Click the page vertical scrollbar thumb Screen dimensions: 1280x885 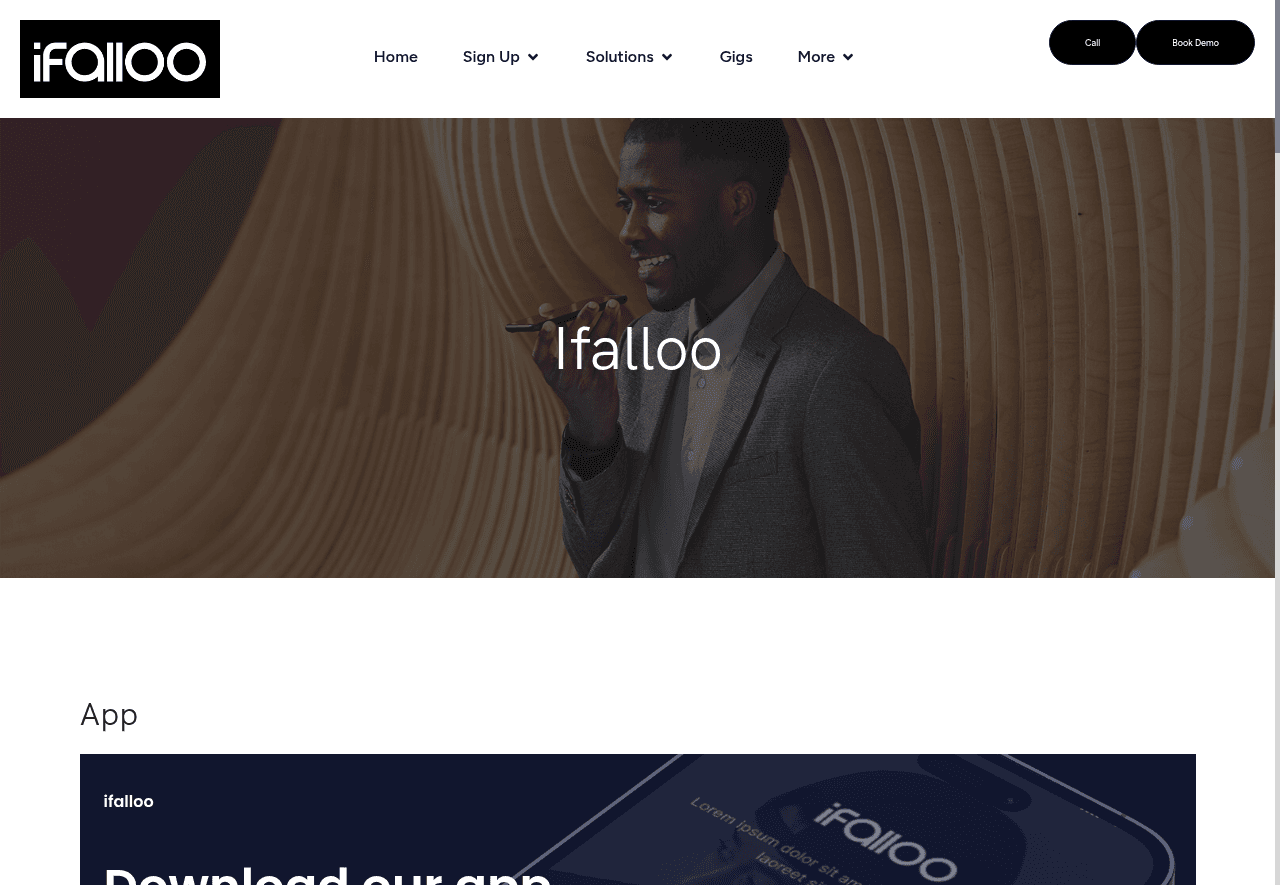tap(1278, 76)
